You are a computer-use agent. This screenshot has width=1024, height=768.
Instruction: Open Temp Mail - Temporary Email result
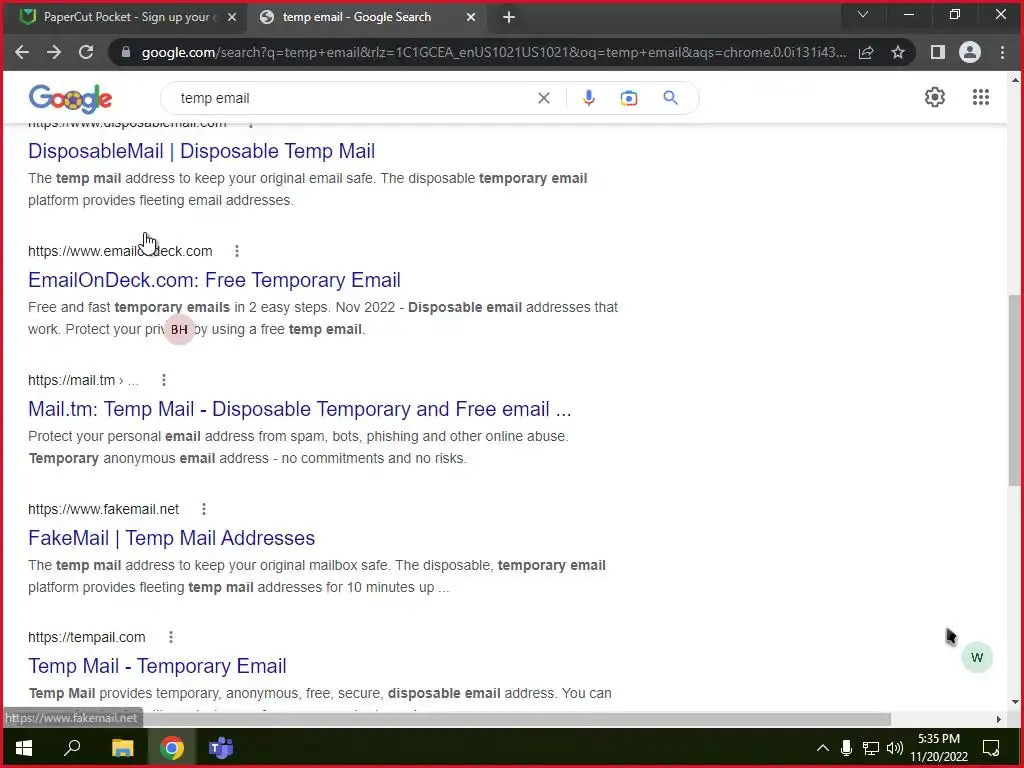click(157, 666)
